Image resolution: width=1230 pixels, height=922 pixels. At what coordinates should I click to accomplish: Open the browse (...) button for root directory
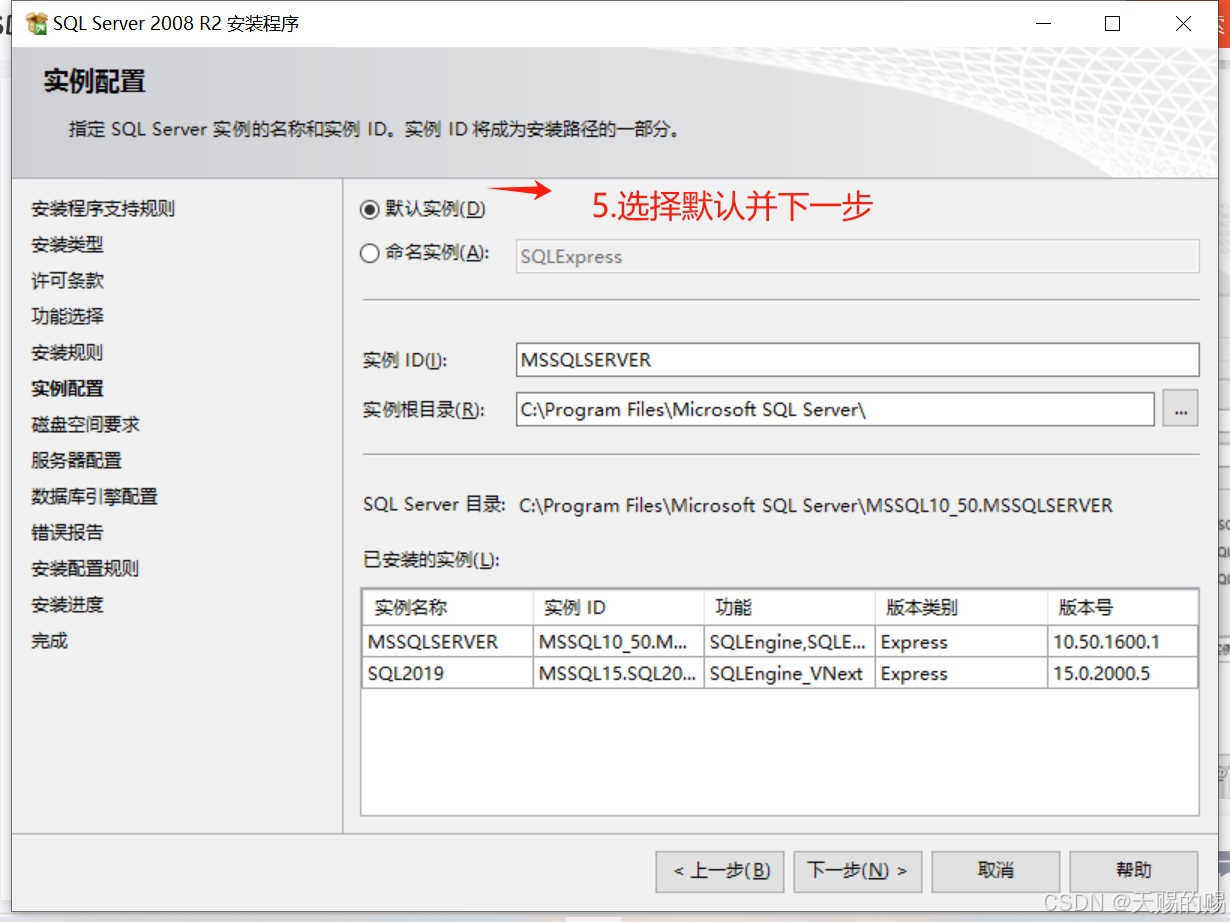(x=1181, y=410)
